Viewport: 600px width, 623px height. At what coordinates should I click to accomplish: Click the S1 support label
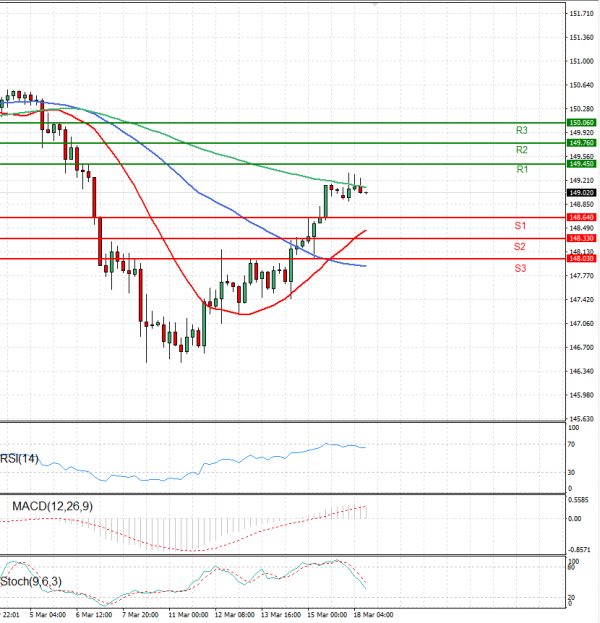click(x=520, y=226)
